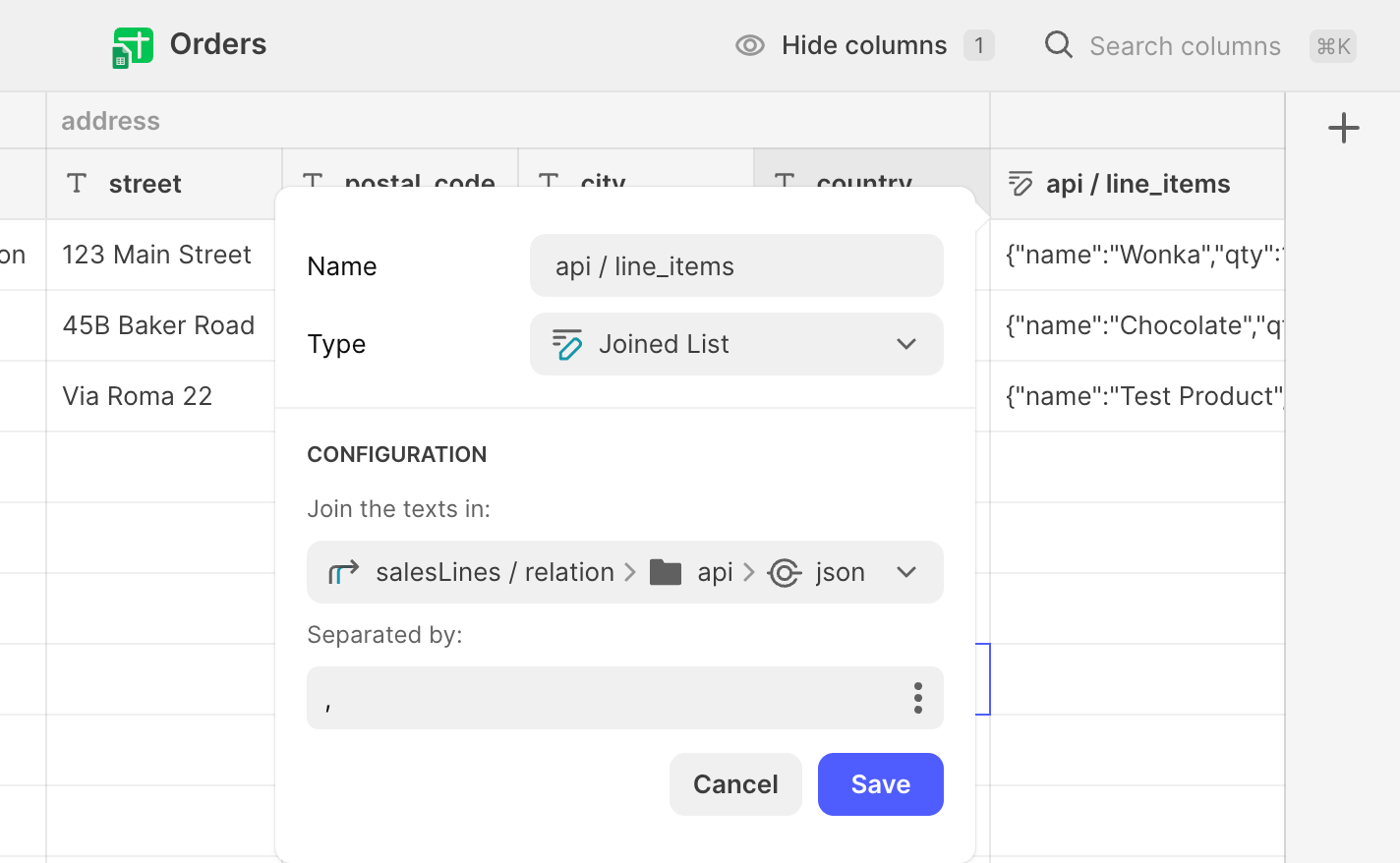Click the api folder icon

(x=666, y=572)
